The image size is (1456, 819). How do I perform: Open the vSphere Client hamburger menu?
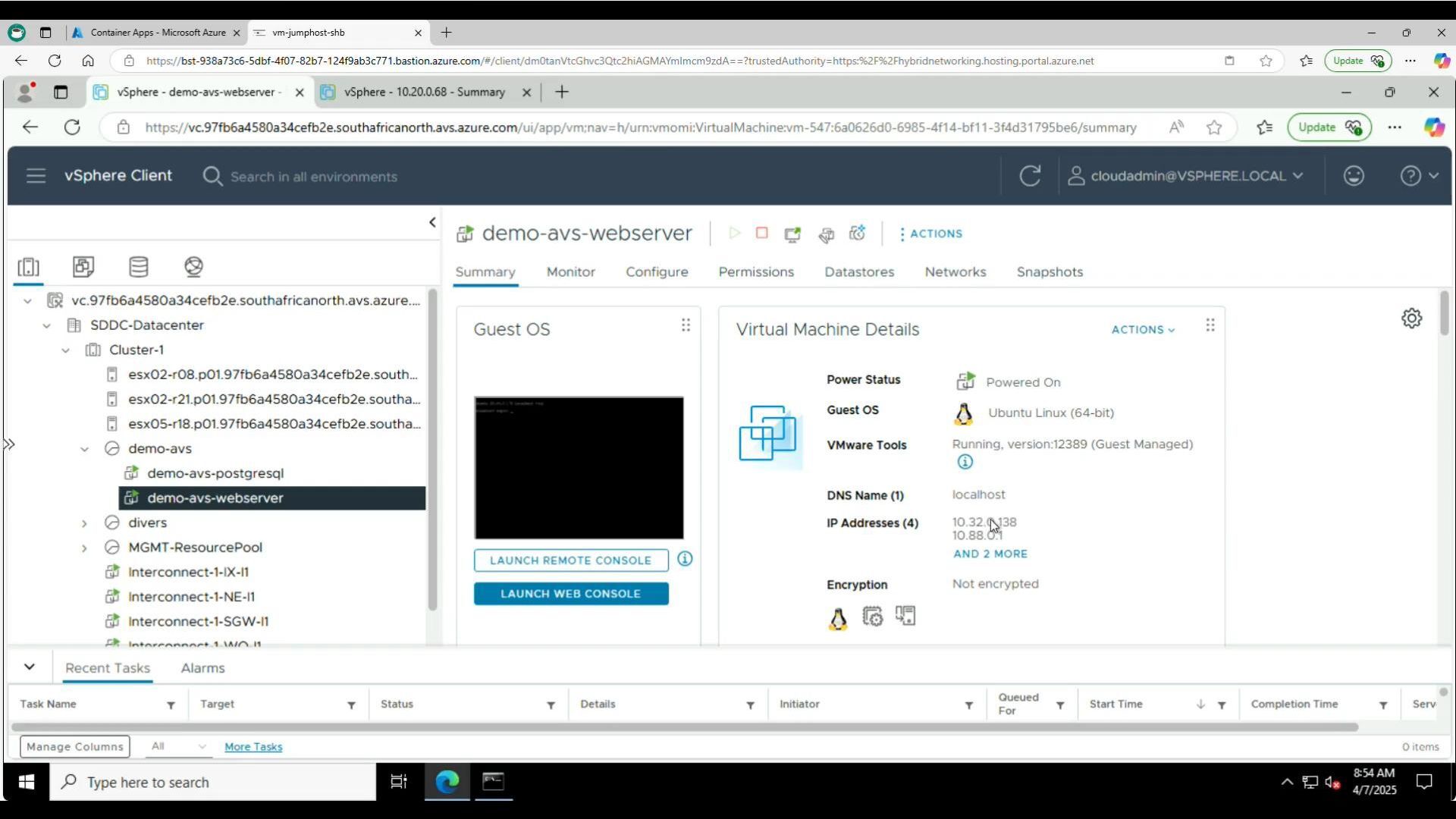click(36, 176)
